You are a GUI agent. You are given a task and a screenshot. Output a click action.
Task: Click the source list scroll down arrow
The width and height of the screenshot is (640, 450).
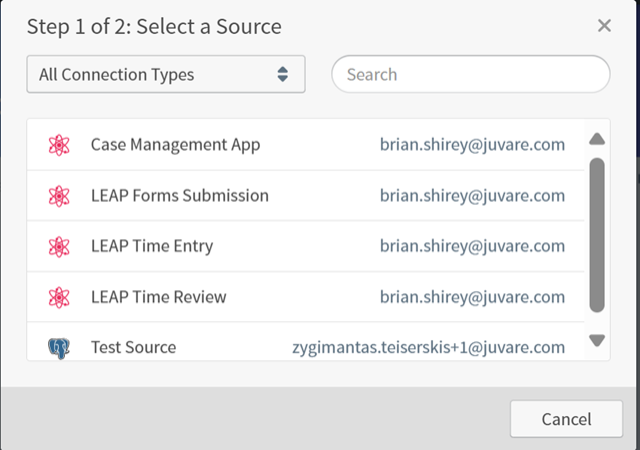[x=597, y=340]
